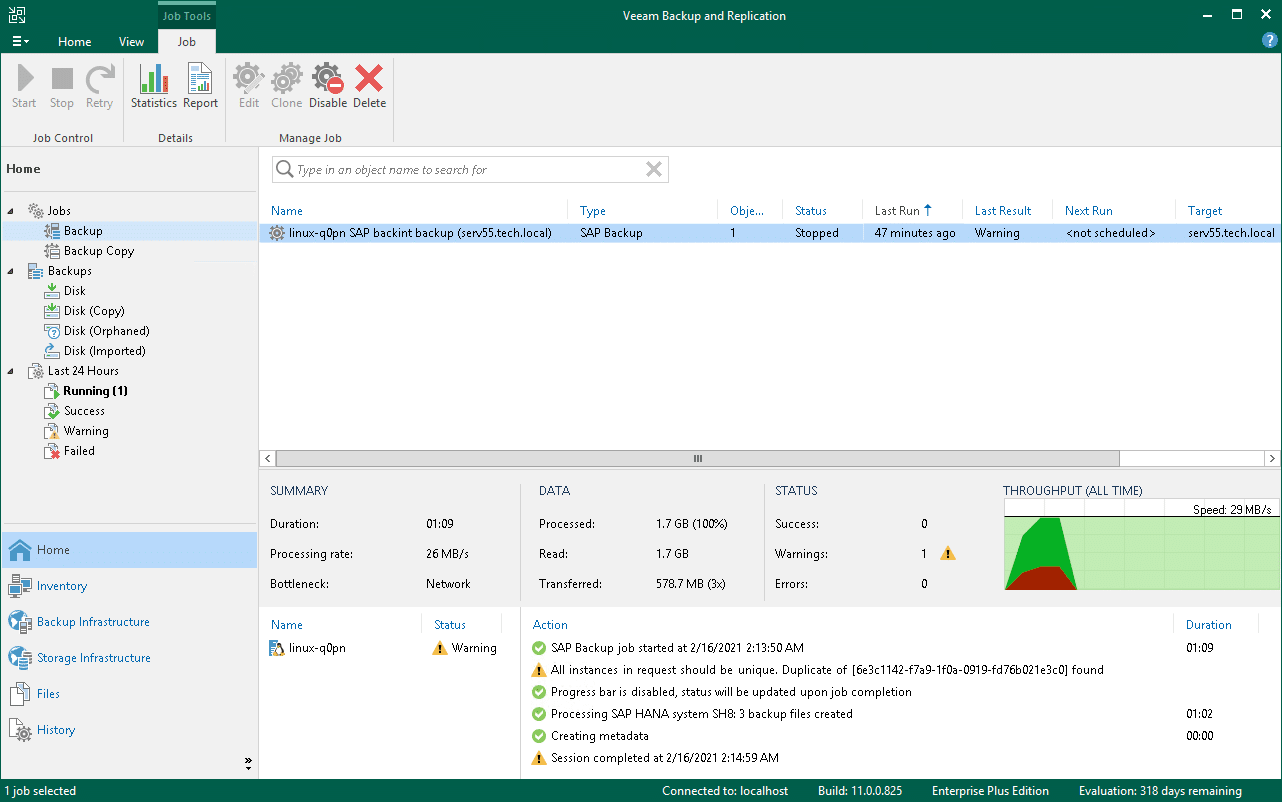
Task: Open Disk (Orphaned) node
Action: [106, 331]
